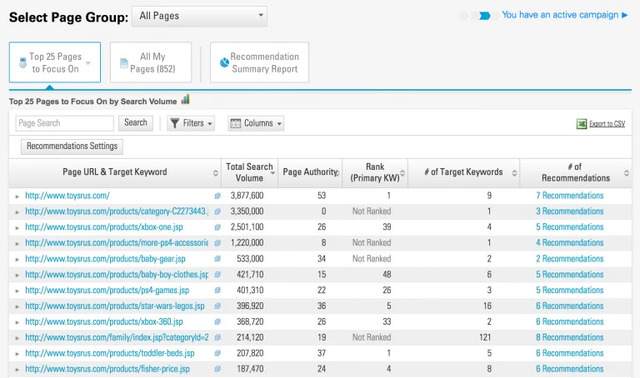Open the 3 Recommendations link
This screenshot has height=378, width=640.
pyautogui.click(x=569, y=211)
